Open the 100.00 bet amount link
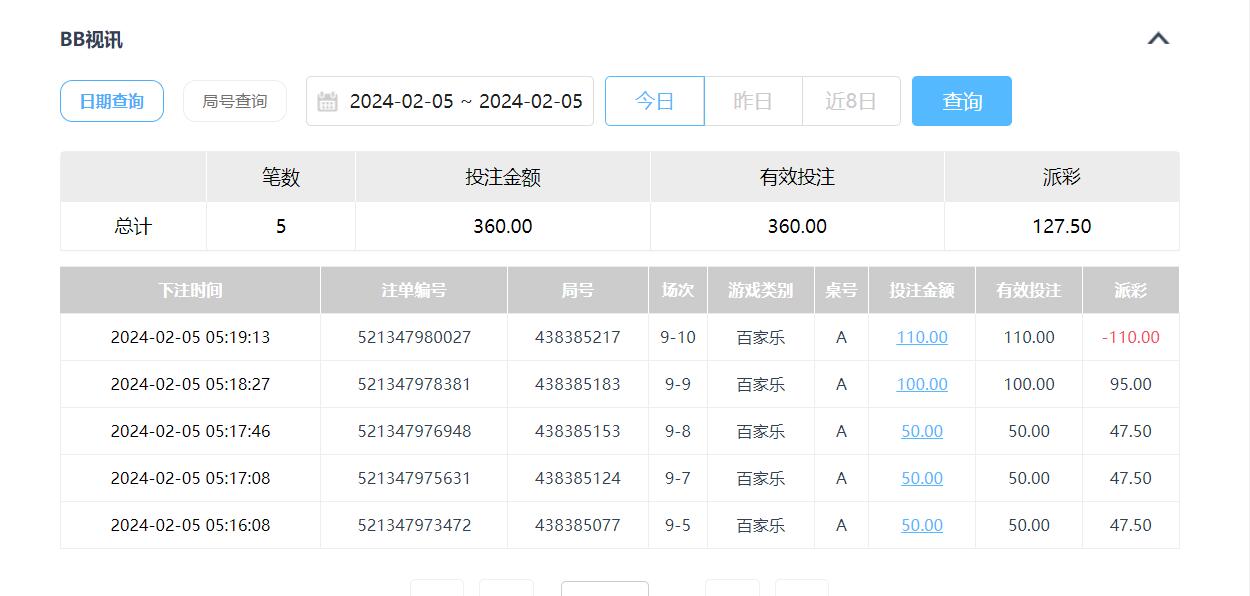 pyautogui.click(x=921, y=384)
